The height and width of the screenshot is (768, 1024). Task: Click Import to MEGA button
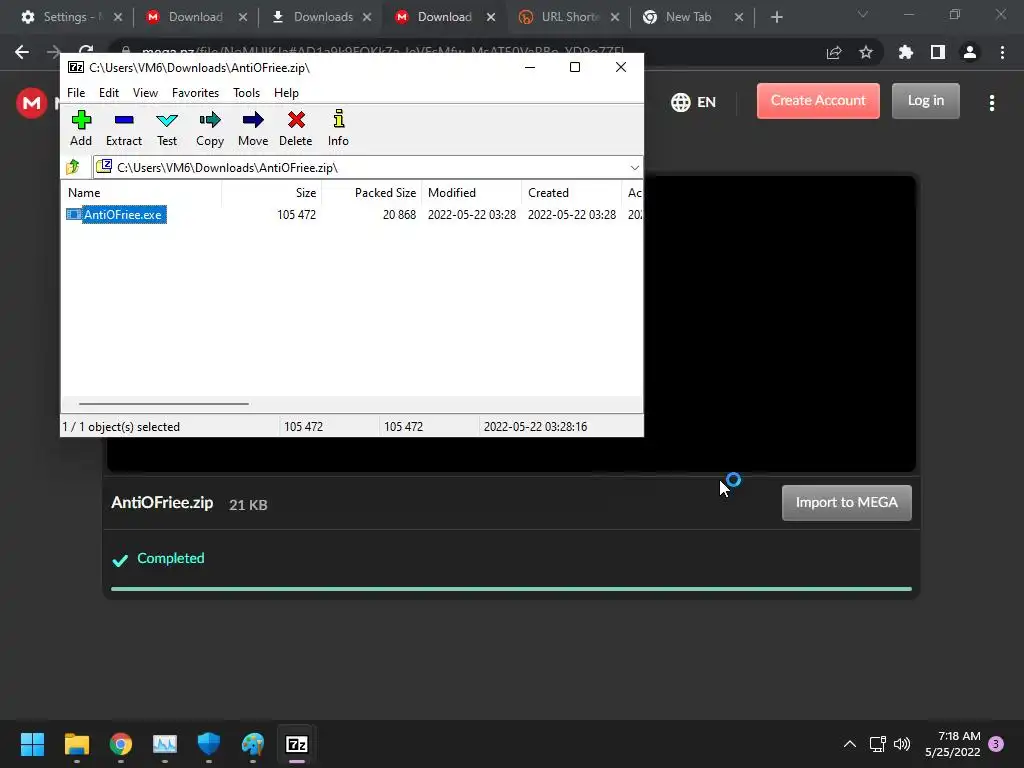[846, 502]
